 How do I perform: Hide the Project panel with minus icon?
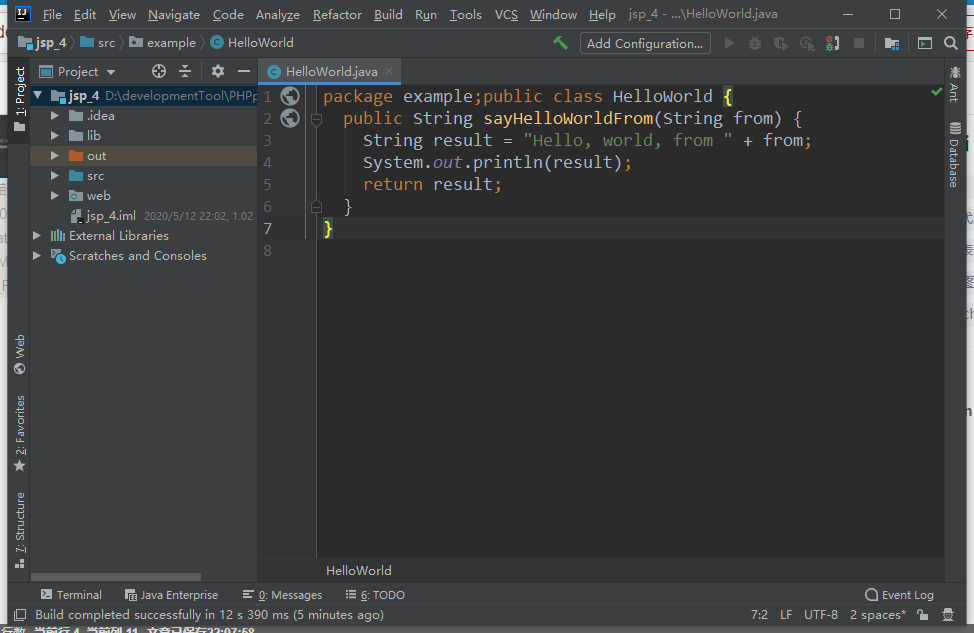tap(244, 71)
